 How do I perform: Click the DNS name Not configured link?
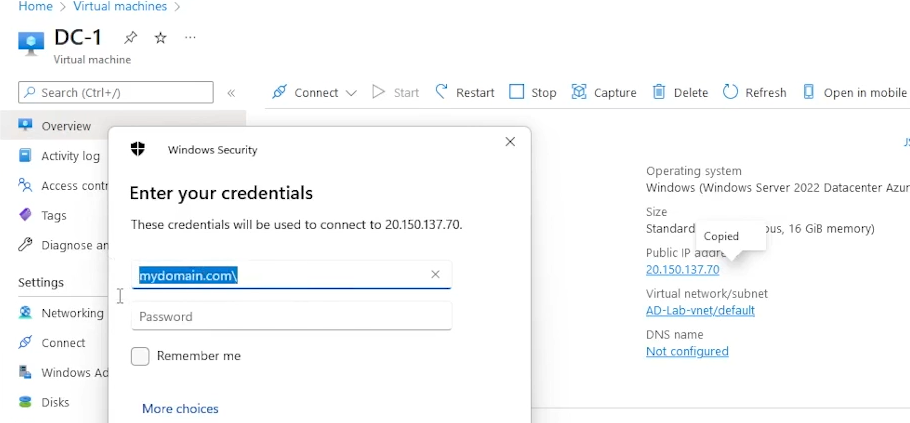pyautogui.click(x=687, y=351)
